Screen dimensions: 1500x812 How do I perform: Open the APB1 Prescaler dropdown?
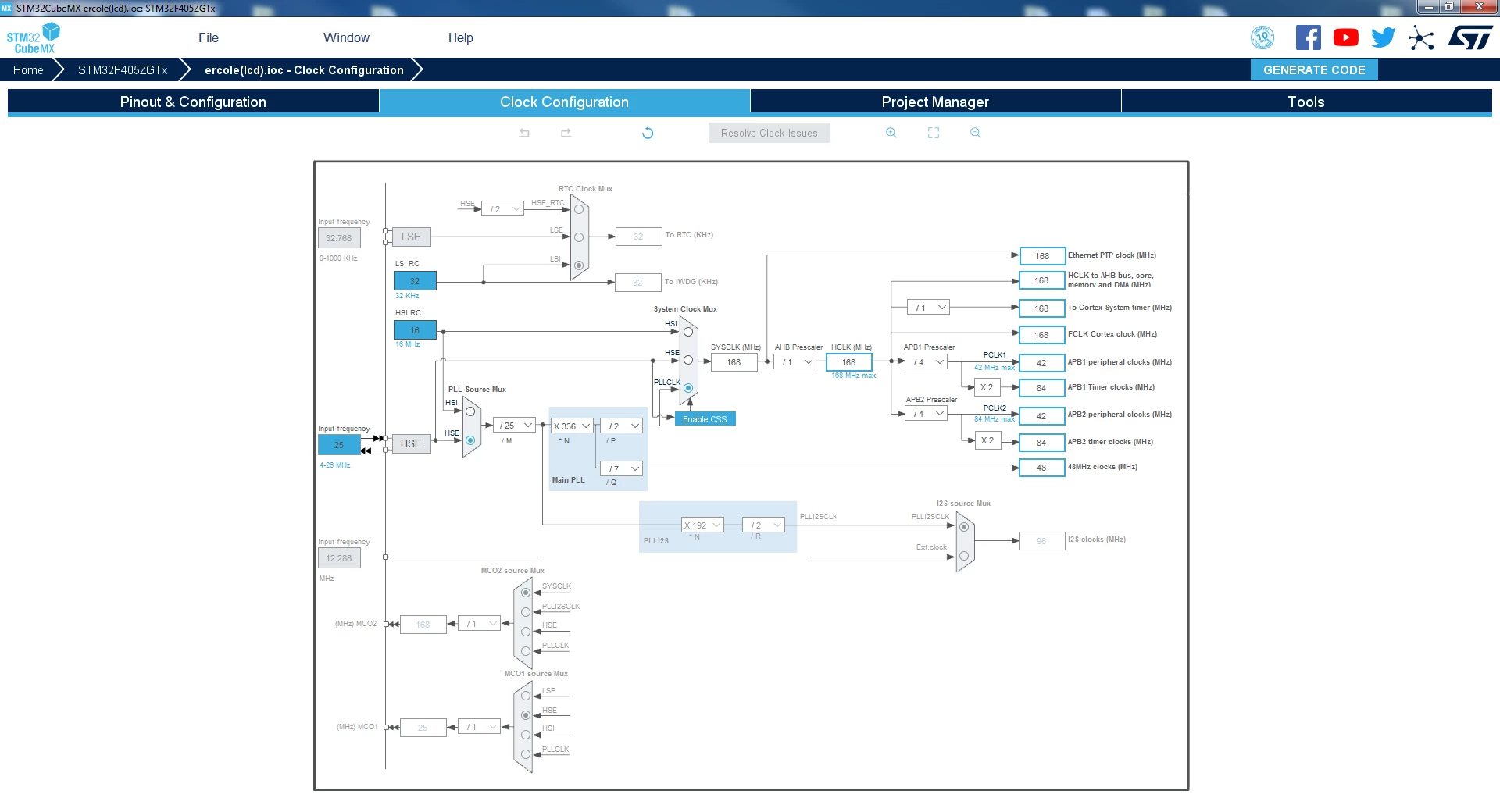(927, 362)
